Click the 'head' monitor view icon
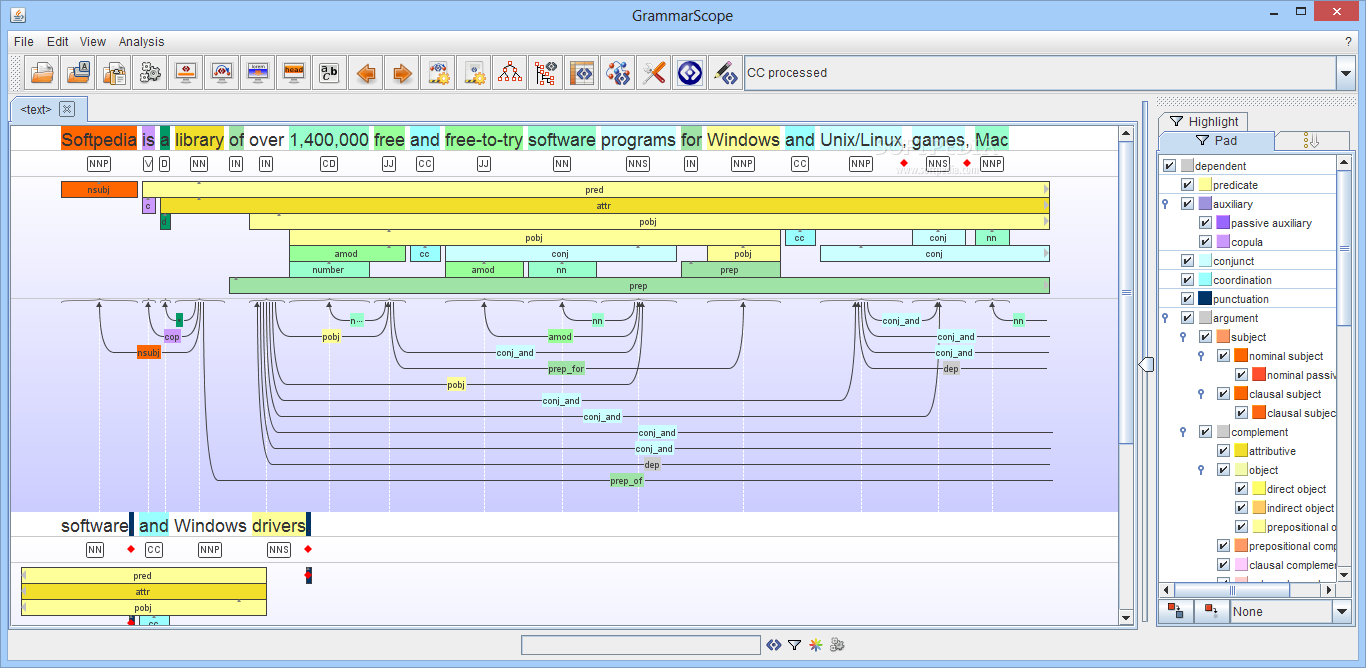The height and width of the screenshot is (668, 1366). pyautogui.click(x=294, y=73)
